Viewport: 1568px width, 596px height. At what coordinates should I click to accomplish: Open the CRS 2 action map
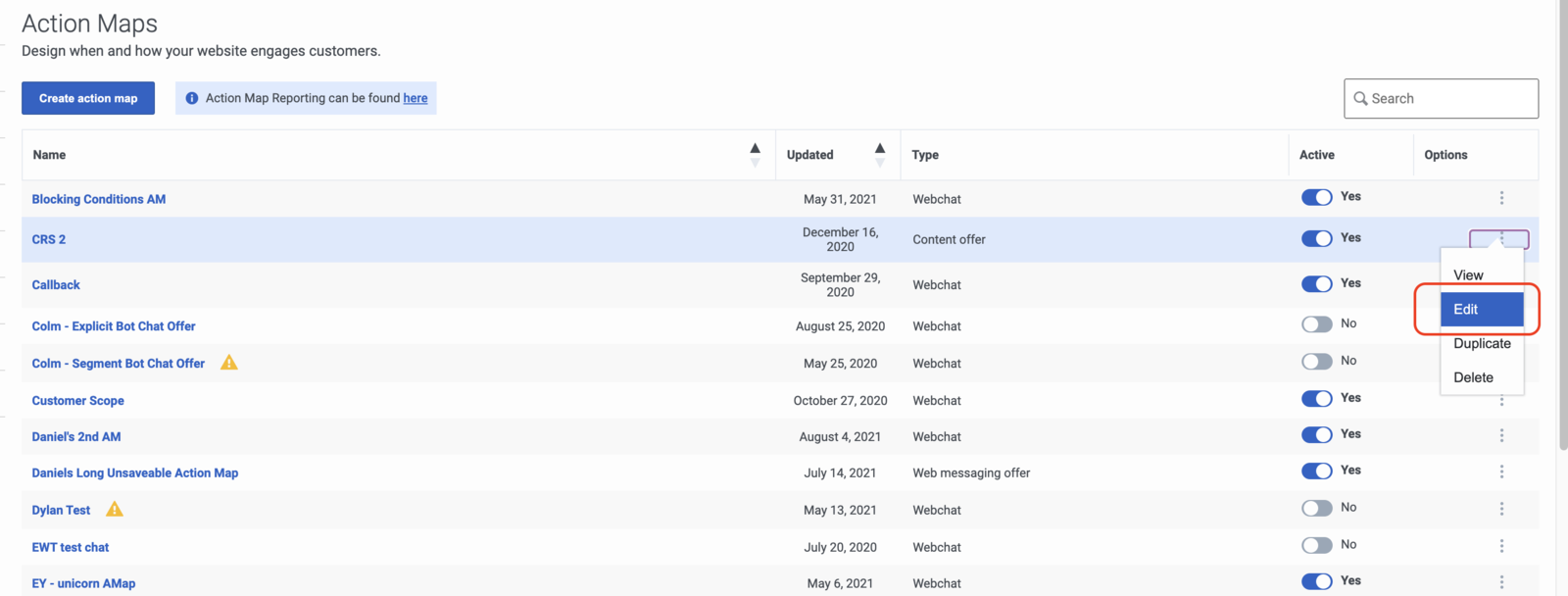49,239
